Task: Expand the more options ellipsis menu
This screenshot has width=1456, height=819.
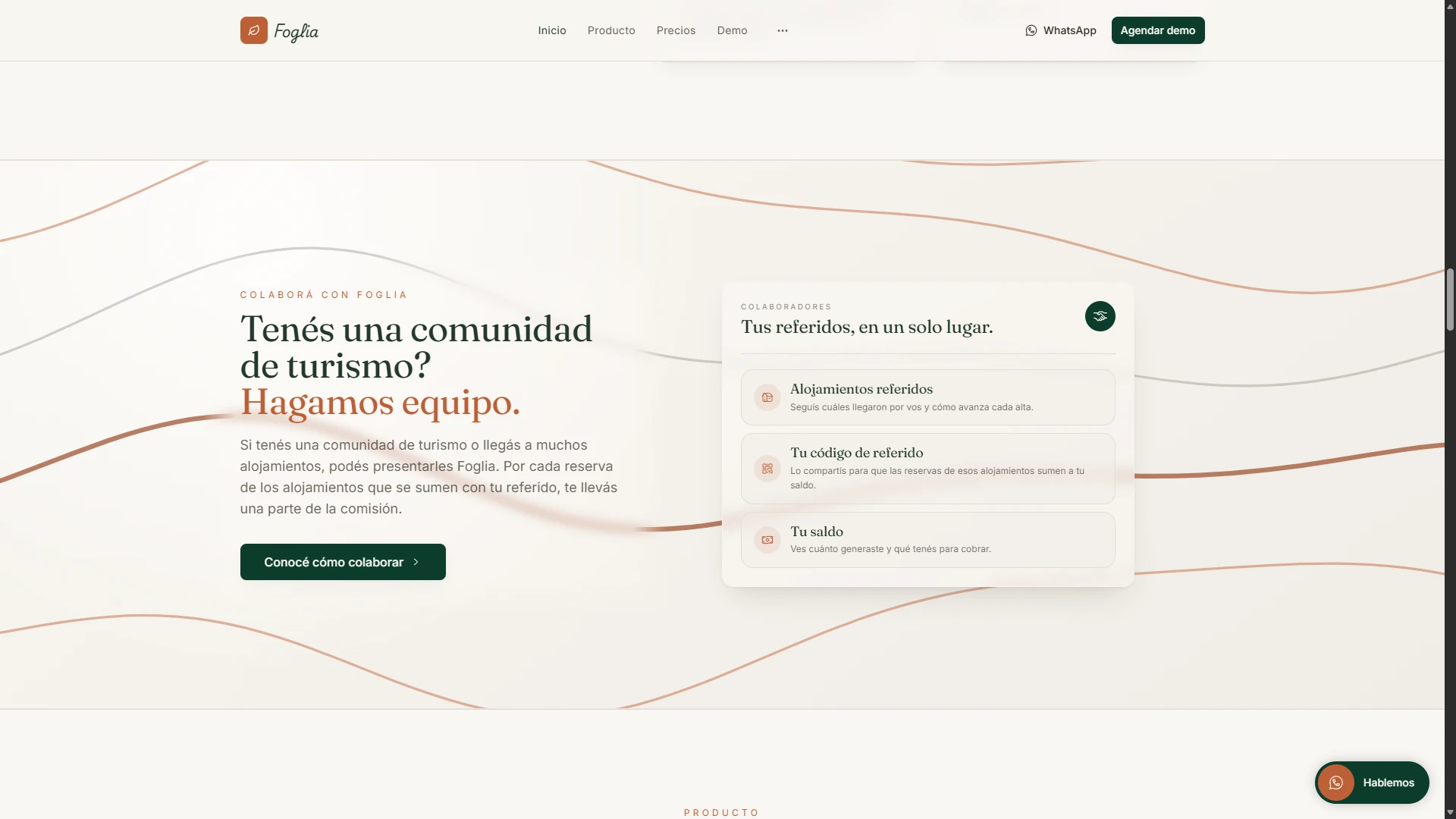Action: (x=783, y=30)
